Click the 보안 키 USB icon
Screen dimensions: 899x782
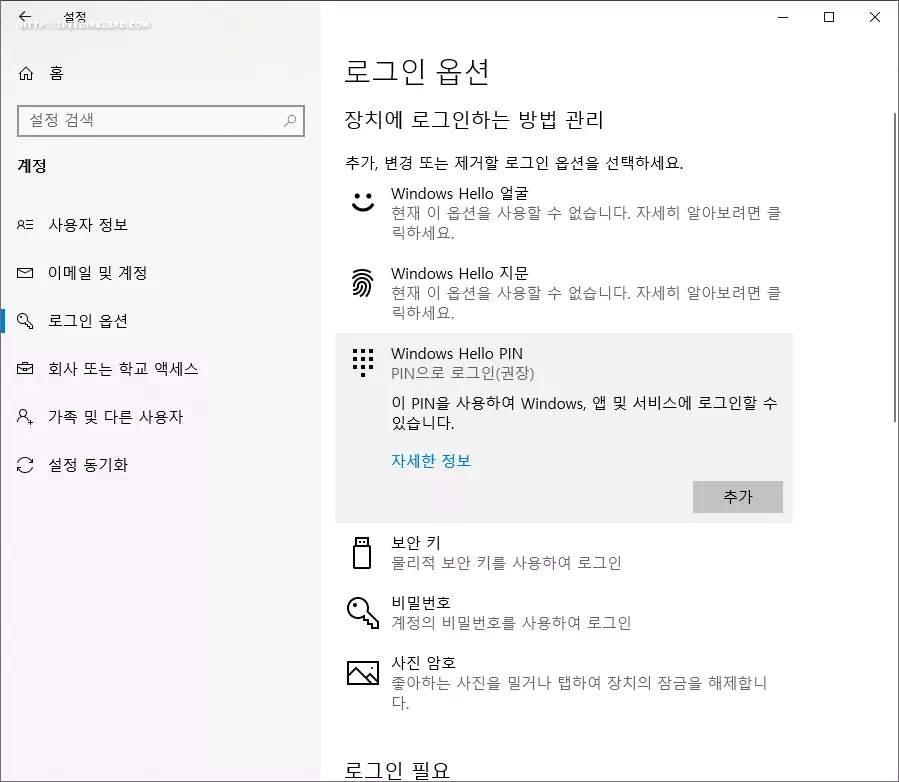coord(362,553)
